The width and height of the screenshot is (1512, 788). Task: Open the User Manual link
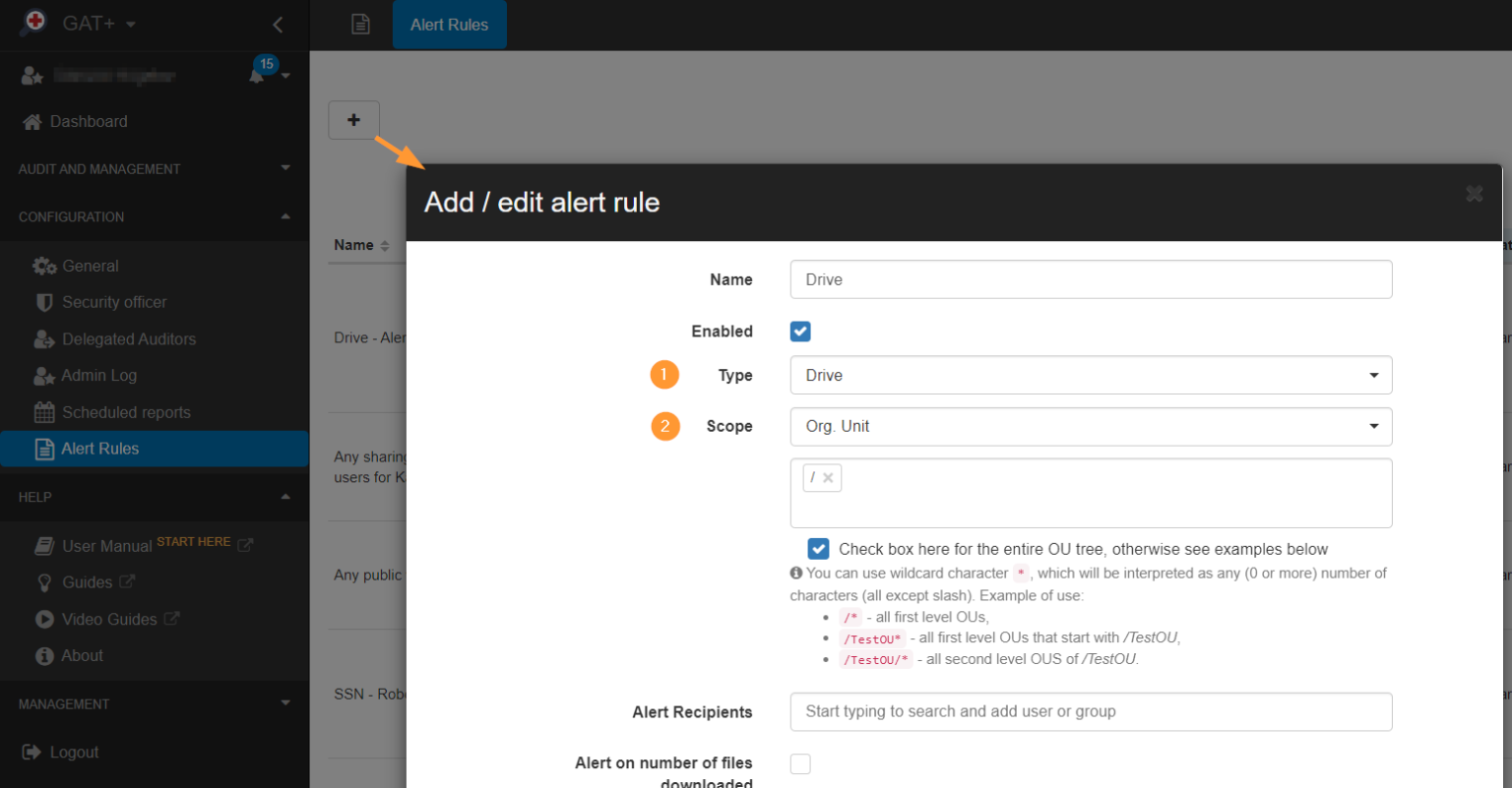coord(105,545)
